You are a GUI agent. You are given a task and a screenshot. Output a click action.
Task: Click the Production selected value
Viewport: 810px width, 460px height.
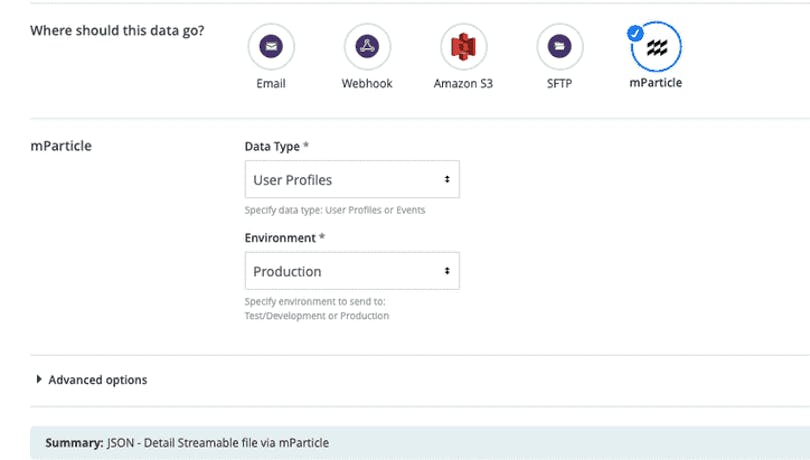[287, 271]
